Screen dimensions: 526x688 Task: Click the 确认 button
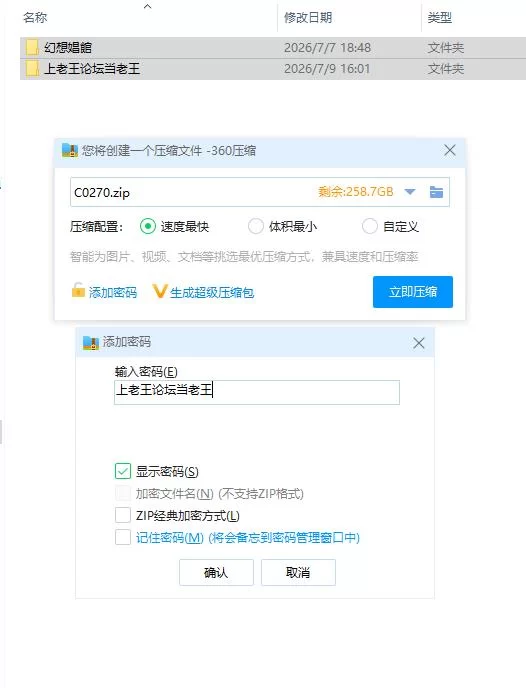click(x=216, y=572)
